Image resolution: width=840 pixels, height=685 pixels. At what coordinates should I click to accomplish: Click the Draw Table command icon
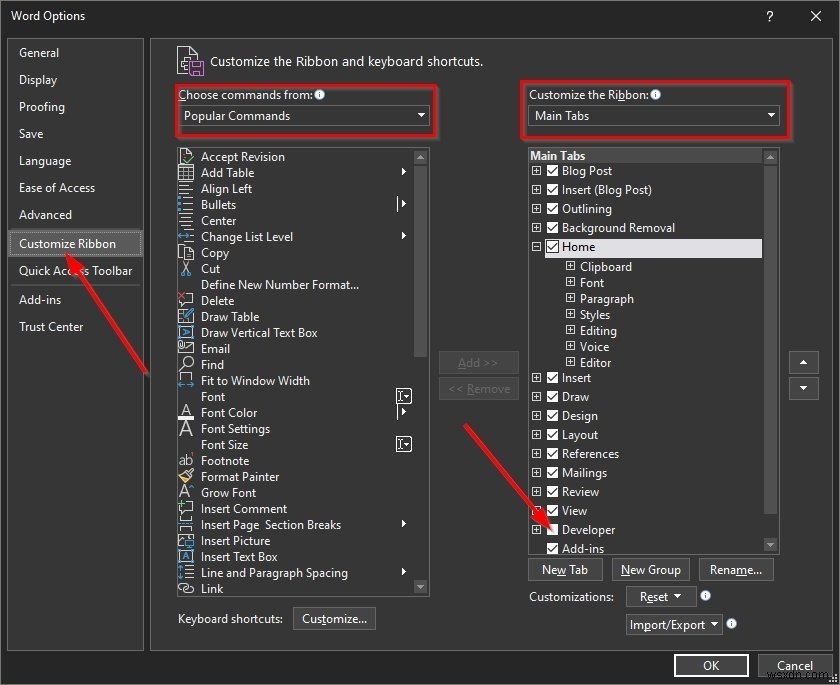(187, 317)
